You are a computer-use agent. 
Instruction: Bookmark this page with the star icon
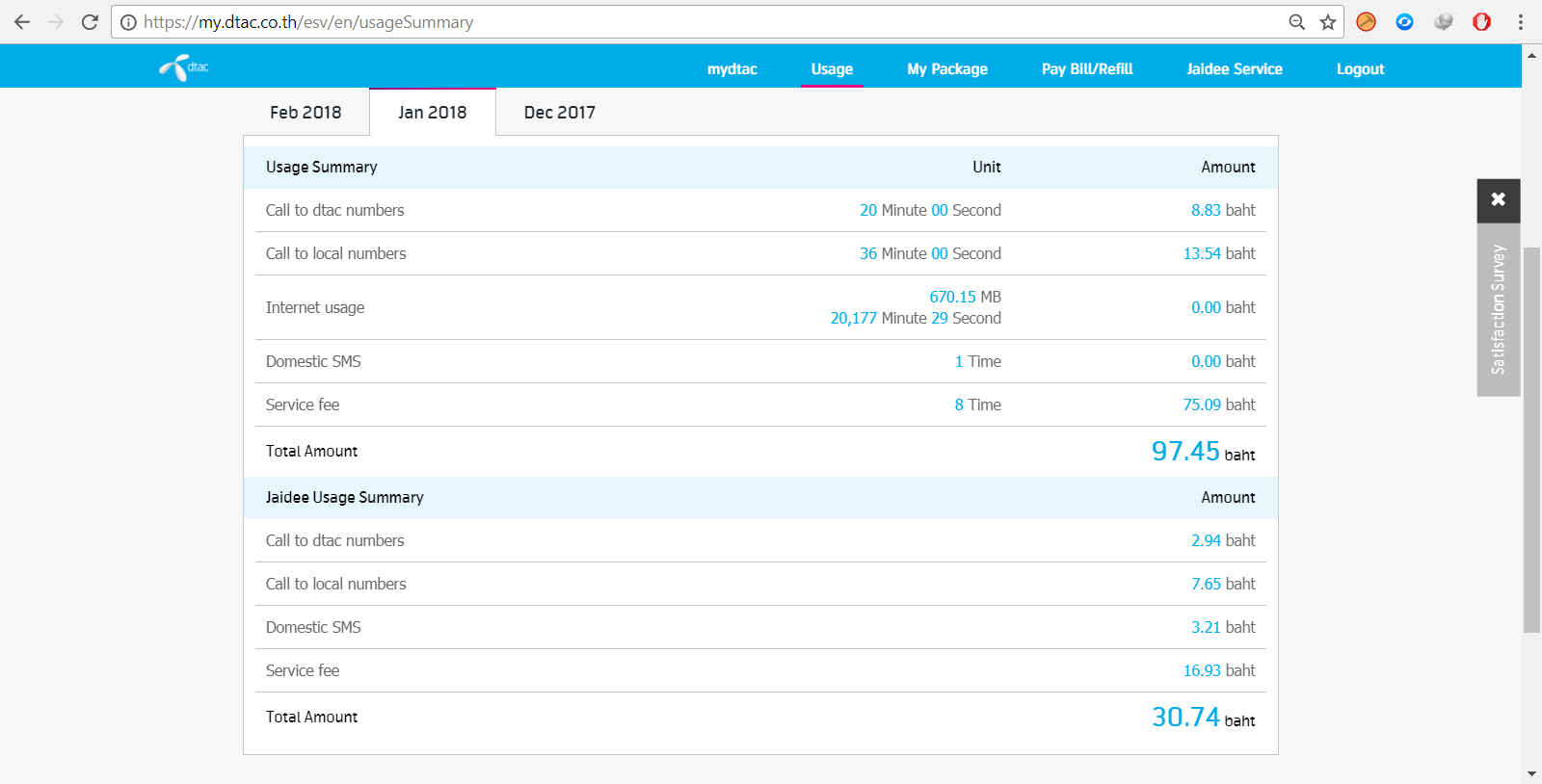[x=1328, y=22]
